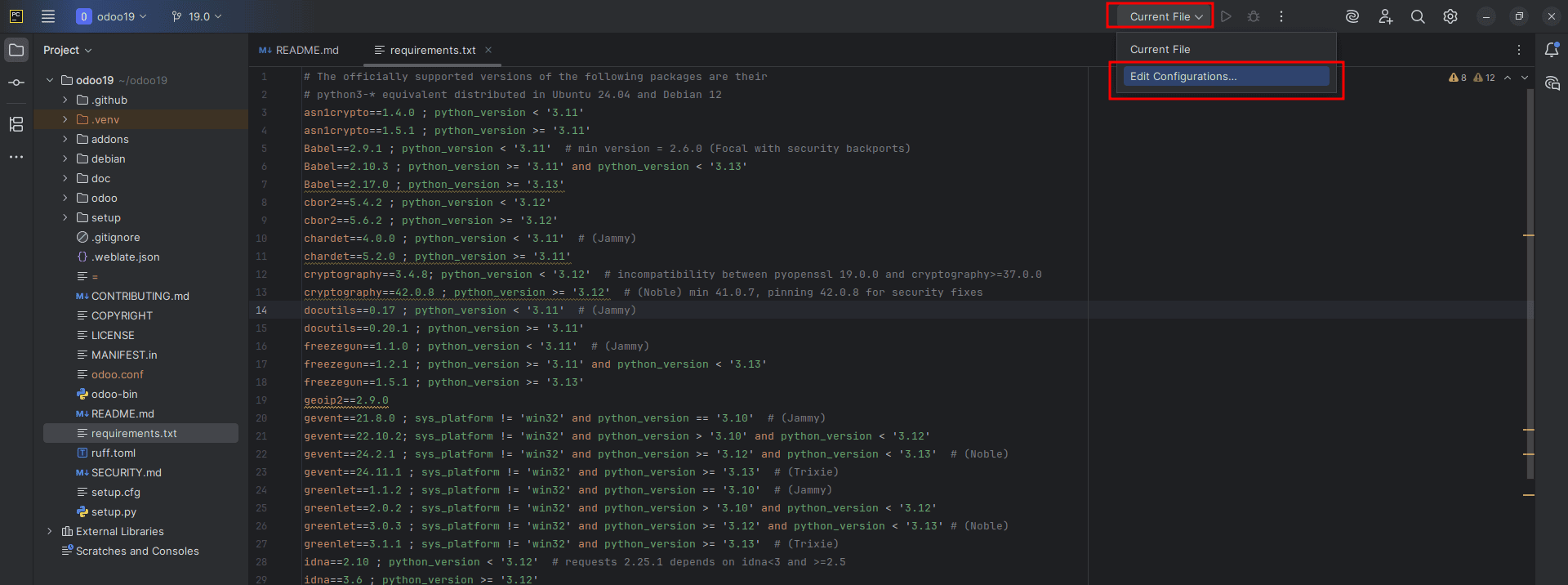Click the PyCharm logo icon
1568x585 pixels.
pos(16,16)
